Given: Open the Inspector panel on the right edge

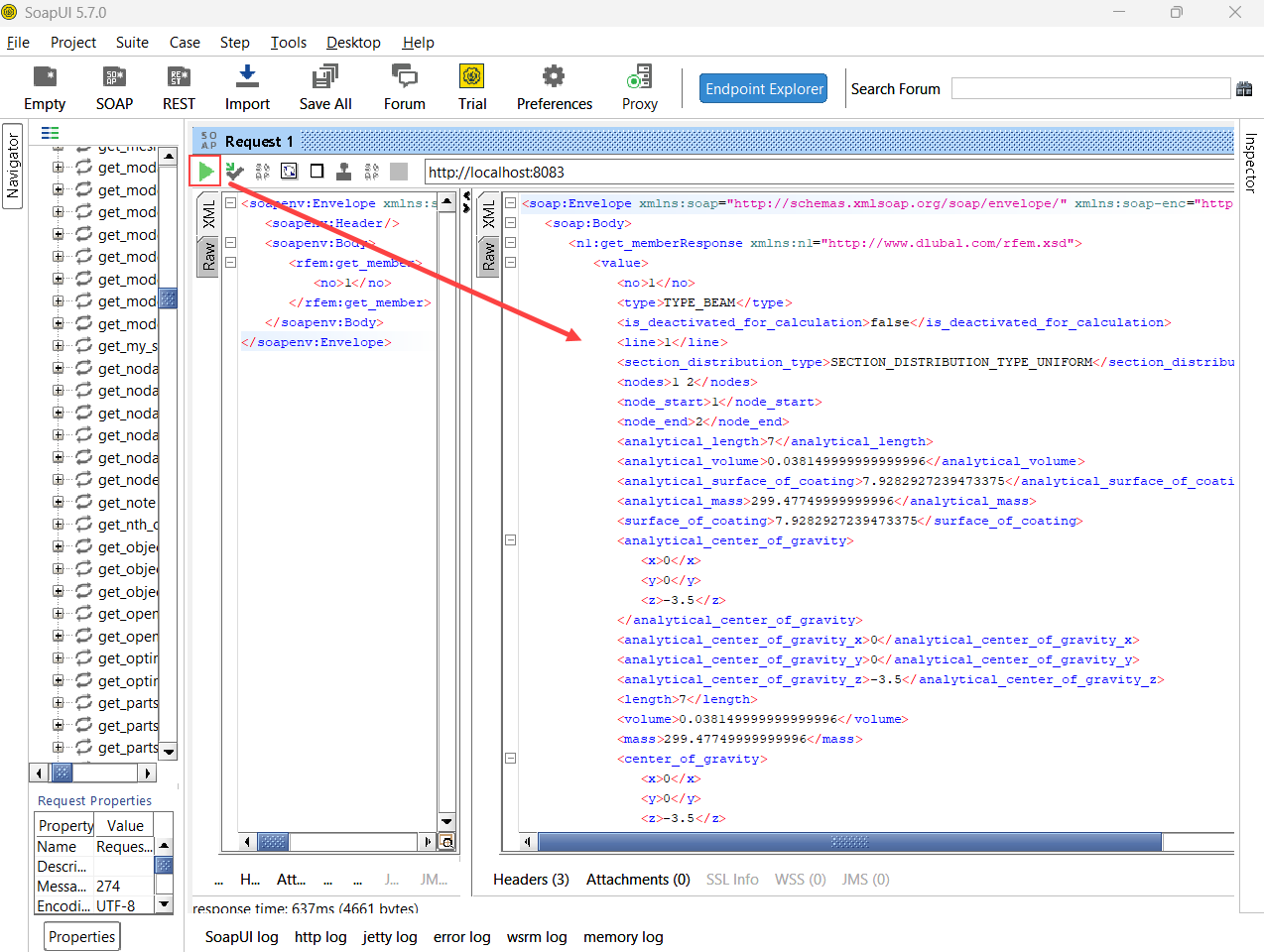Looking at the screenshot, I should click(1249, 166).
